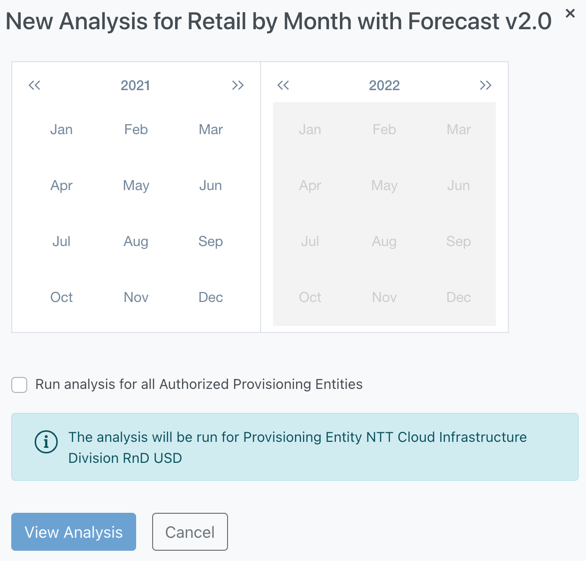This screenshot has height=561, width=586.
Task: Click the info icon in the notice banner
Action: (x=46, y=442)
